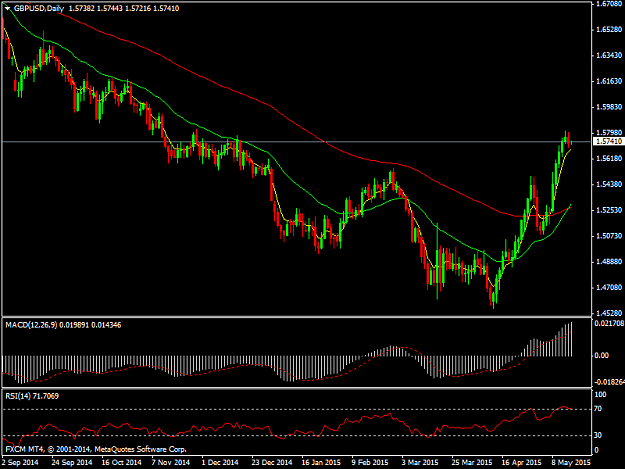Click the 1.47080 price axis label
Screen dimensions: 625x469
tap(609, 287)
